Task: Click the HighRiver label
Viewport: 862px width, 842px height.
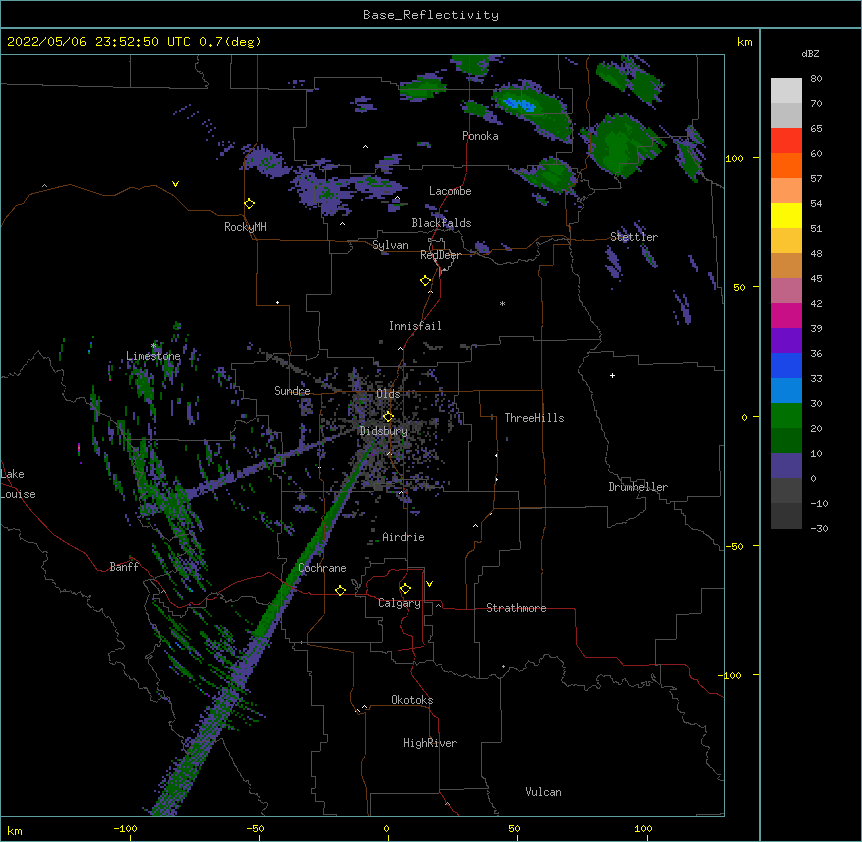Action: [x=430, y=743]
